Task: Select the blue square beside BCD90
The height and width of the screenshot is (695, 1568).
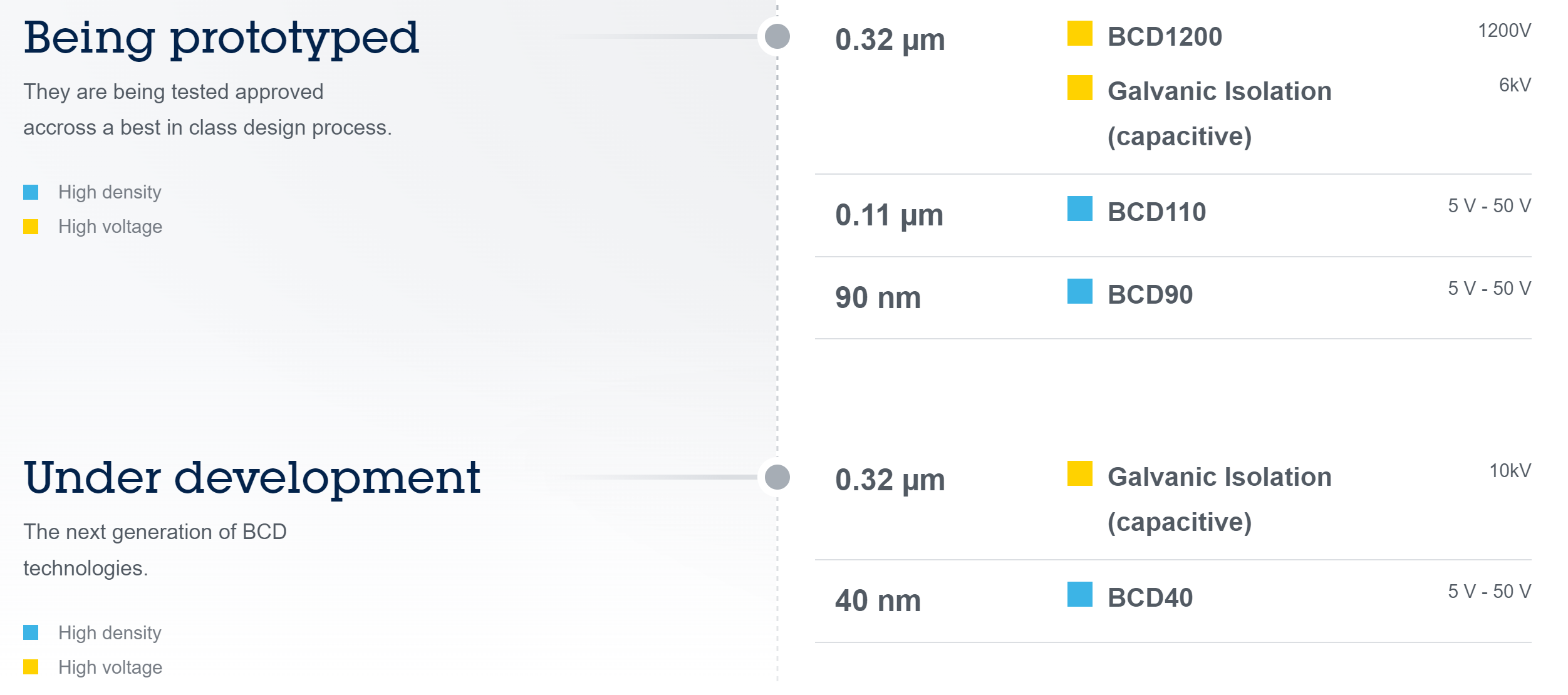Action: pyautogui.click(x=1079, y=292)
